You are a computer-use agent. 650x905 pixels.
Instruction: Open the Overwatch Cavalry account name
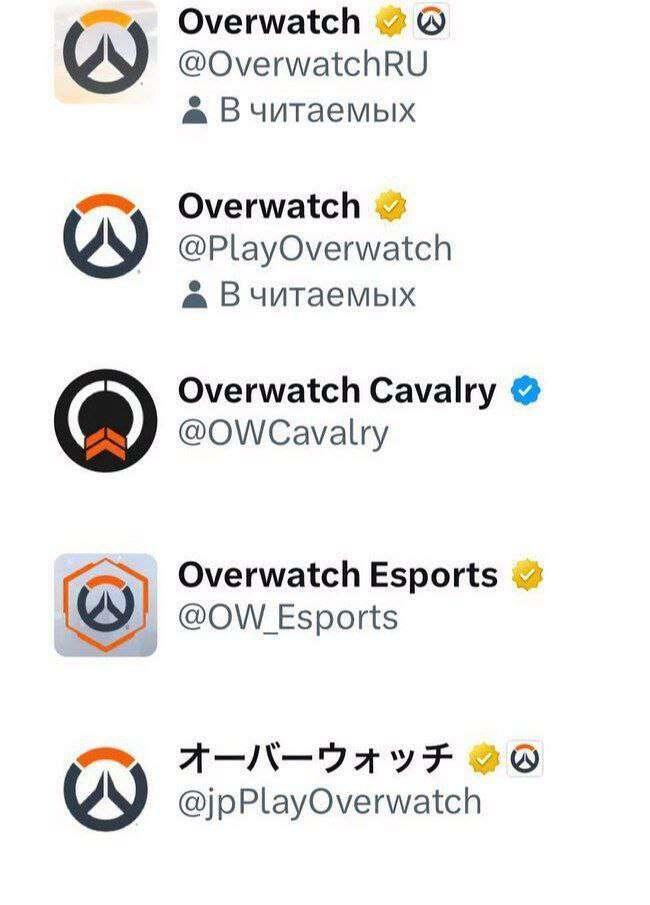coord(337,391)
